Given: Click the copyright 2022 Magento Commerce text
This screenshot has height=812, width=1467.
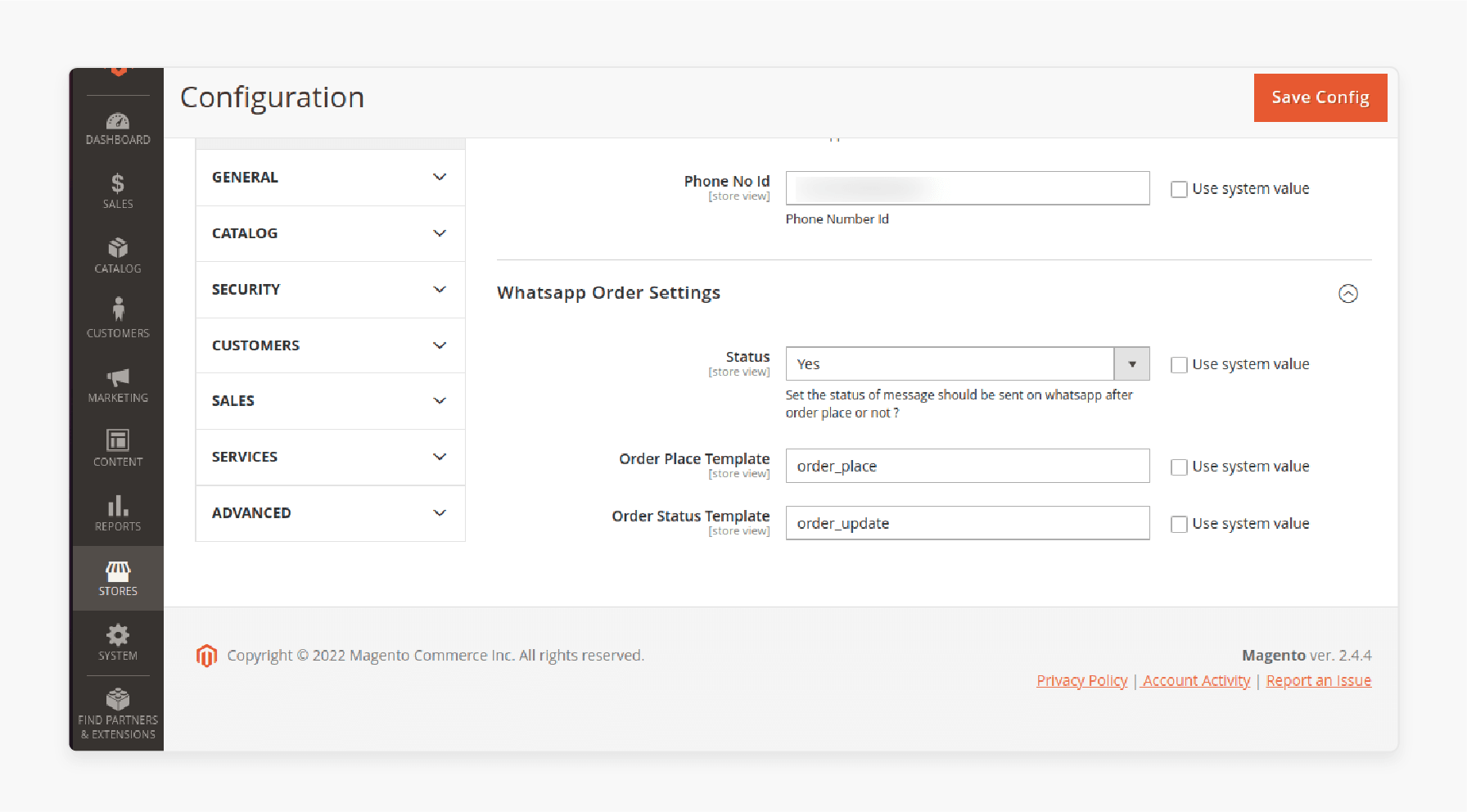Looking at the screenshot, I should 436,656.
